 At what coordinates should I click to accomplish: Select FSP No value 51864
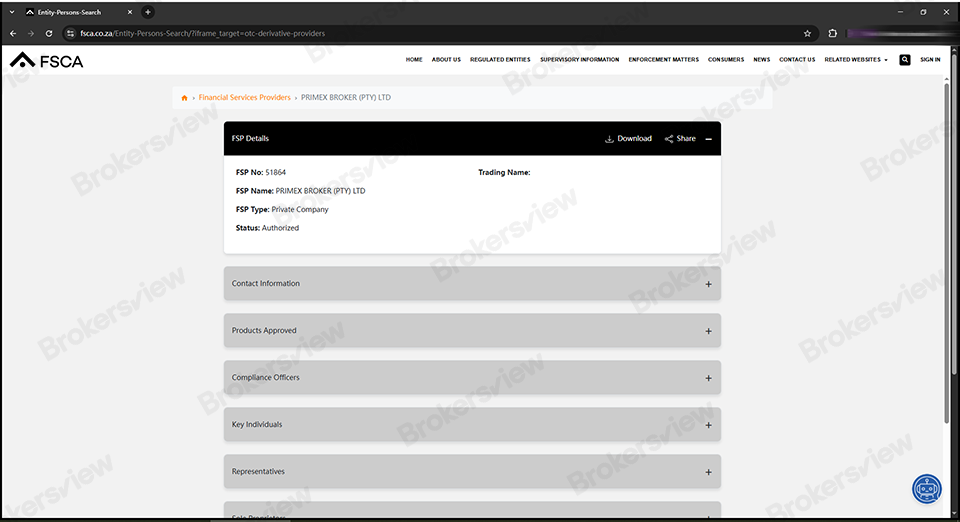(276, 173)
